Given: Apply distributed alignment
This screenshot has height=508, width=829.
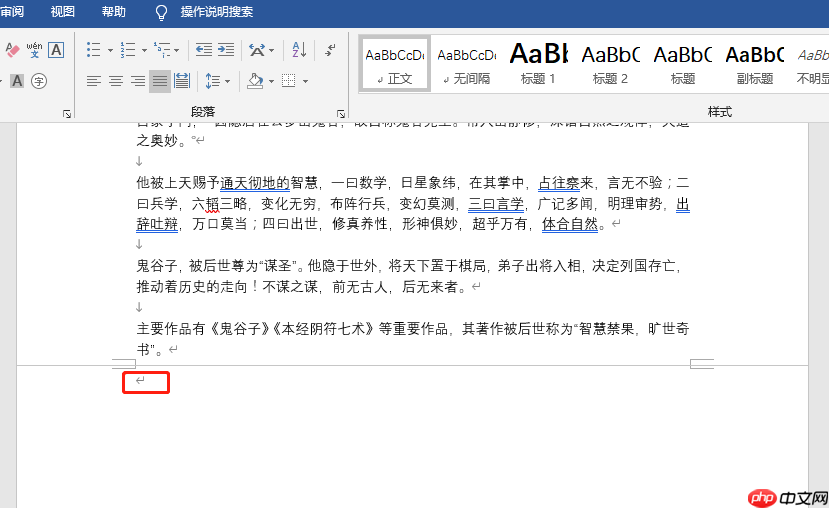Looking at the screenshot, I should (x=182, y=81).
